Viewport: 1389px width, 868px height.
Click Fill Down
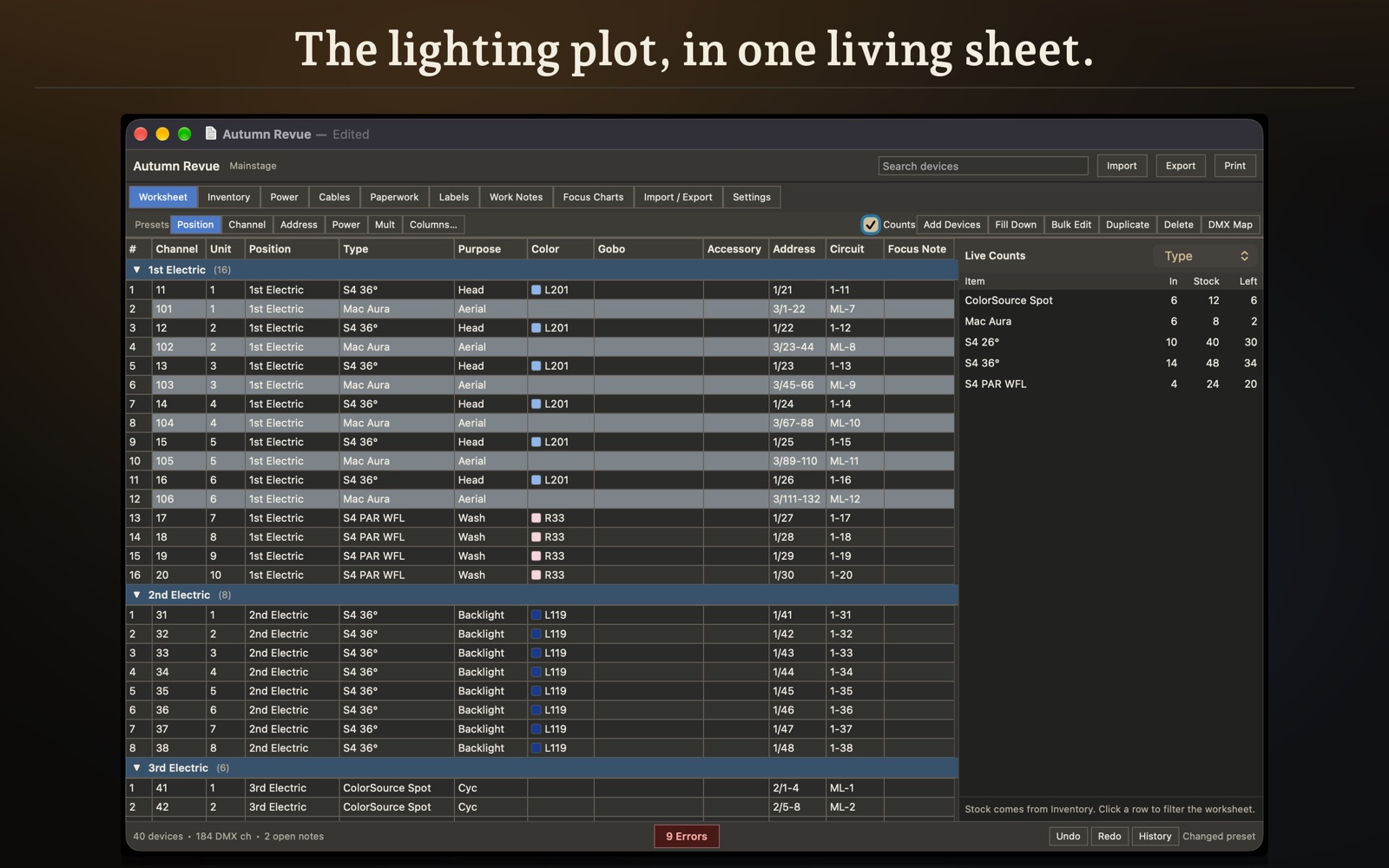1016,225
